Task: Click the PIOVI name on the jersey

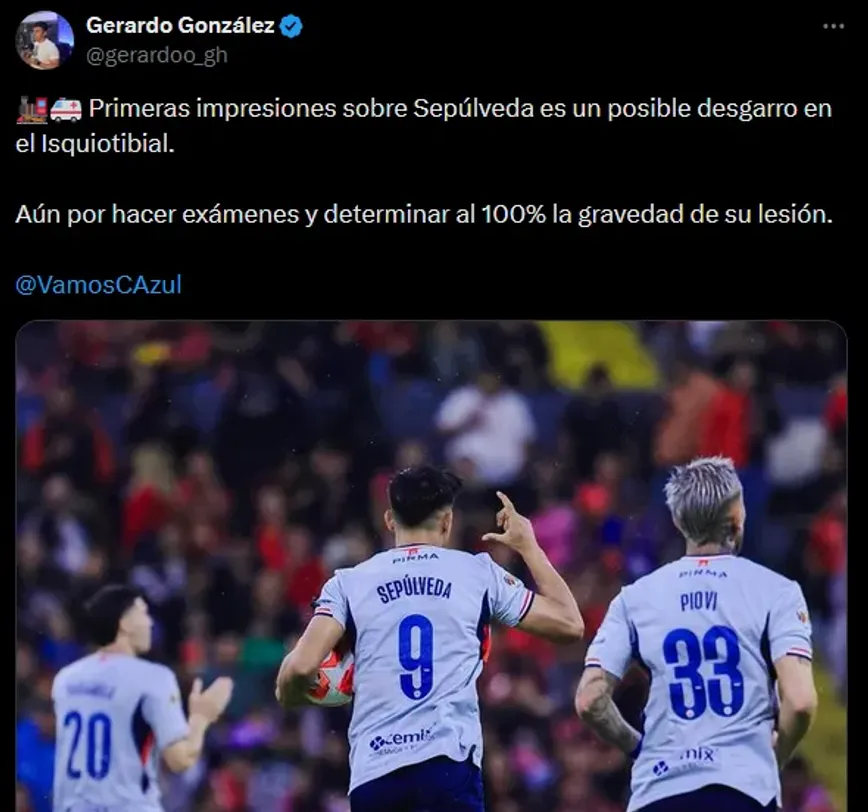Action: 699,601
